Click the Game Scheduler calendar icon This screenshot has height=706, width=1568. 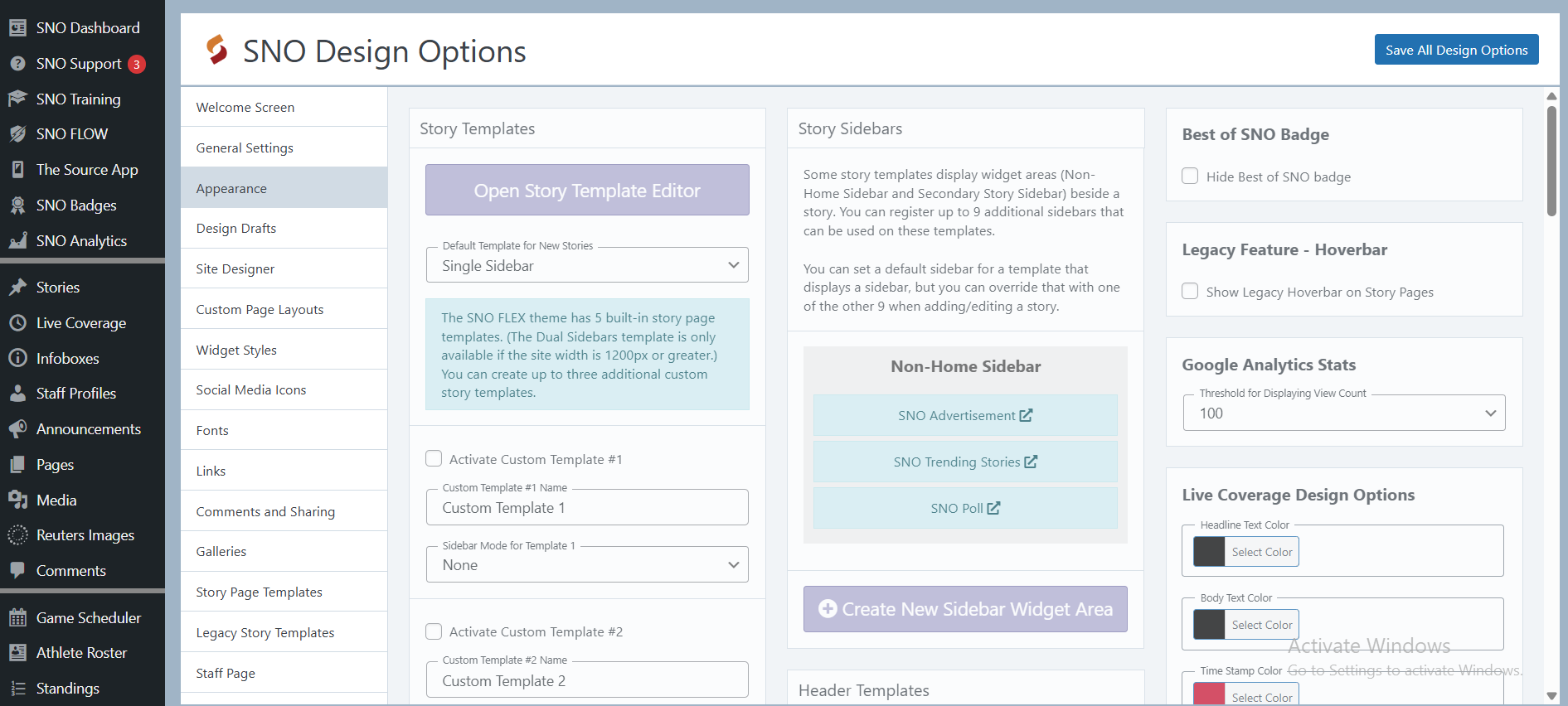[x=17, y=618]
